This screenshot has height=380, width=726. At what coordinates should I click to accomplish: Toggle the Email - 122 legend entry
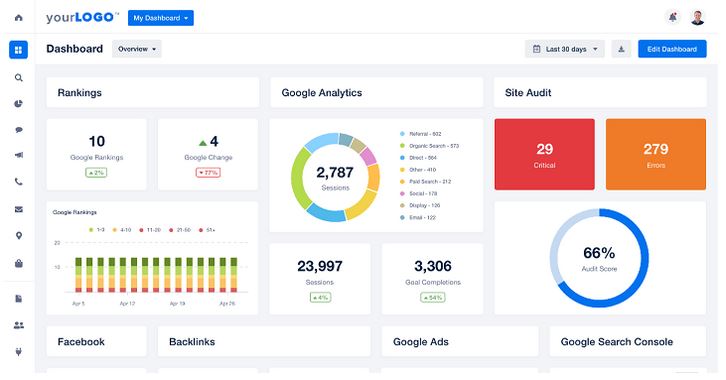418,217
